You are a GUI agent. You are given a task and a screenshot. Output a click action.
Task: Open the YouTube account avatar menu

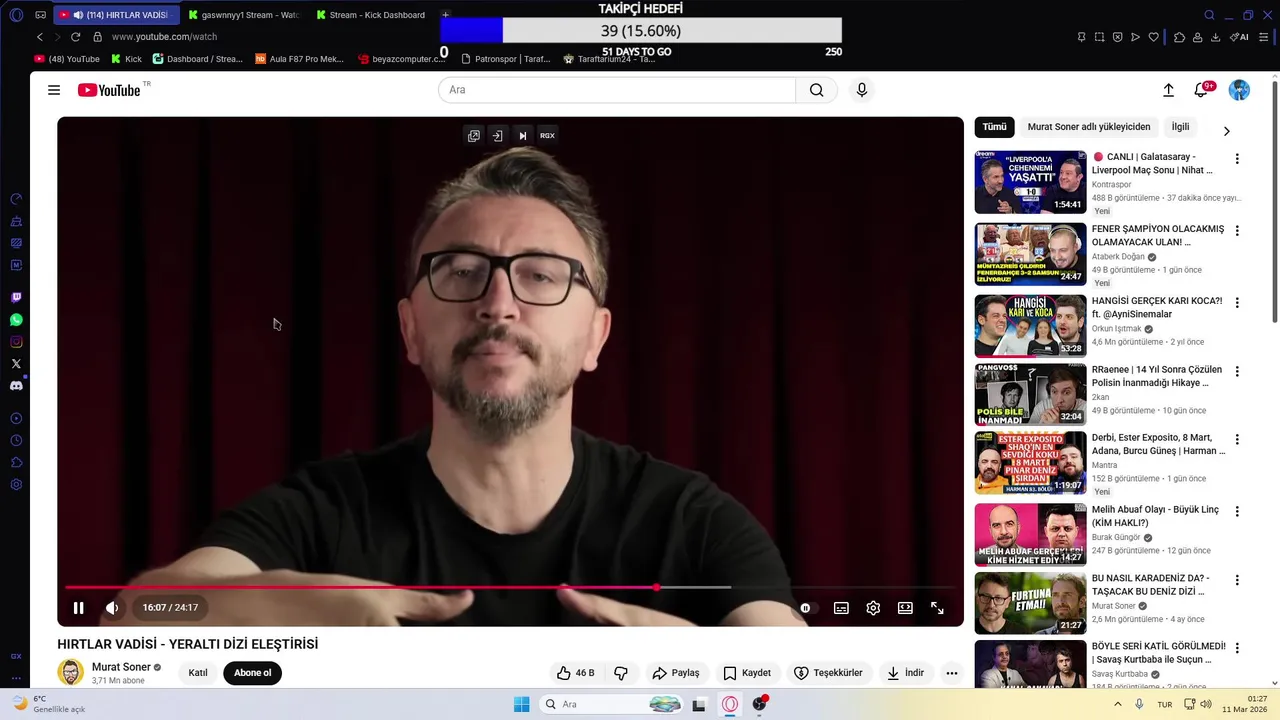(1239, 90)
